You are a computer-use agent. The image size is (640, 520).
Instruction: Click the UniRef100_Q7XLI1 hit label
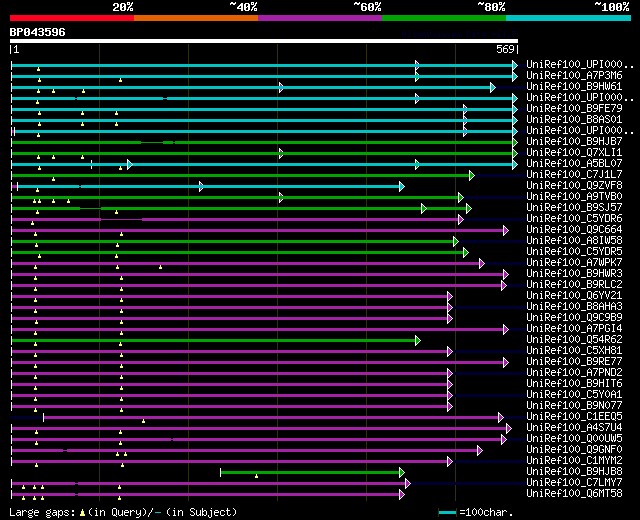(574, 153)
